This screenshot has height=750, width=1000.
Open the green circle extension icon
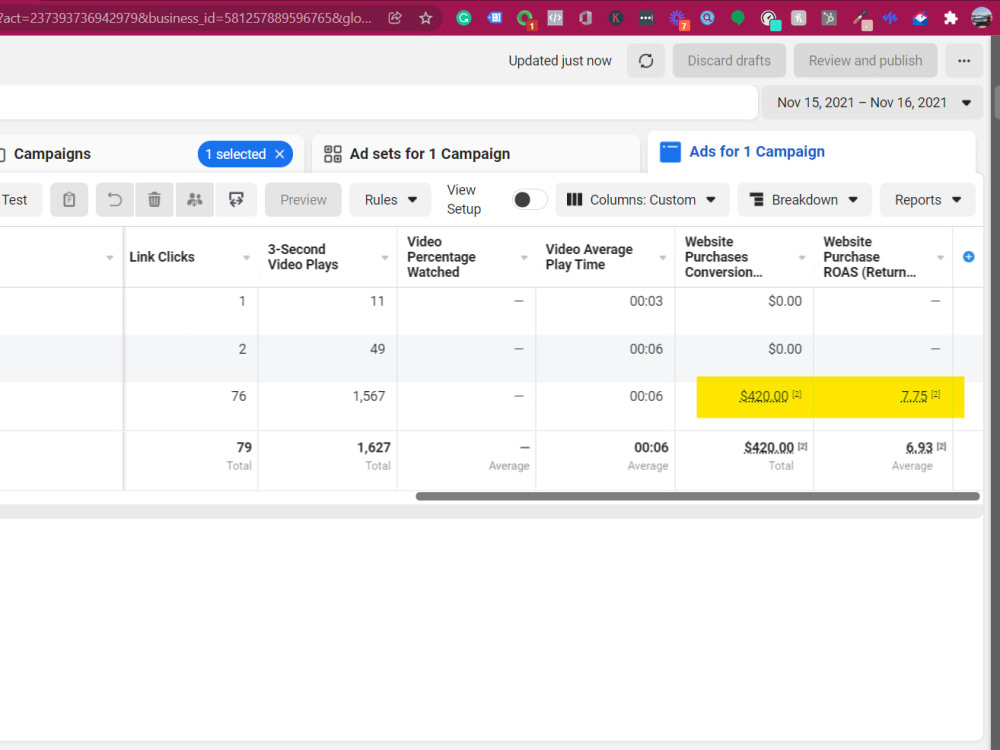[737, 18]
